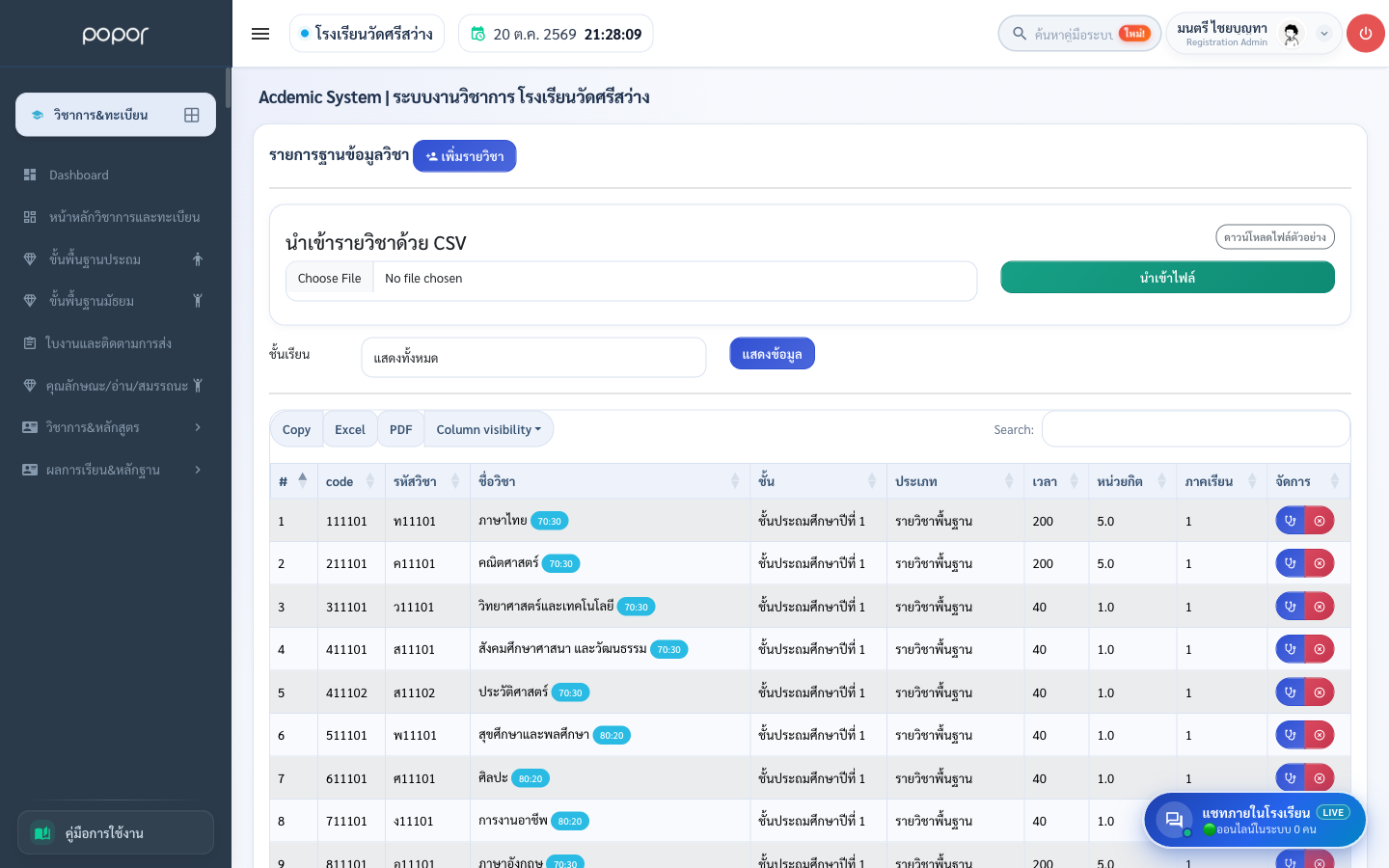
Task: Click the search magnifier icon in top bar
Action: [1019, 34]
